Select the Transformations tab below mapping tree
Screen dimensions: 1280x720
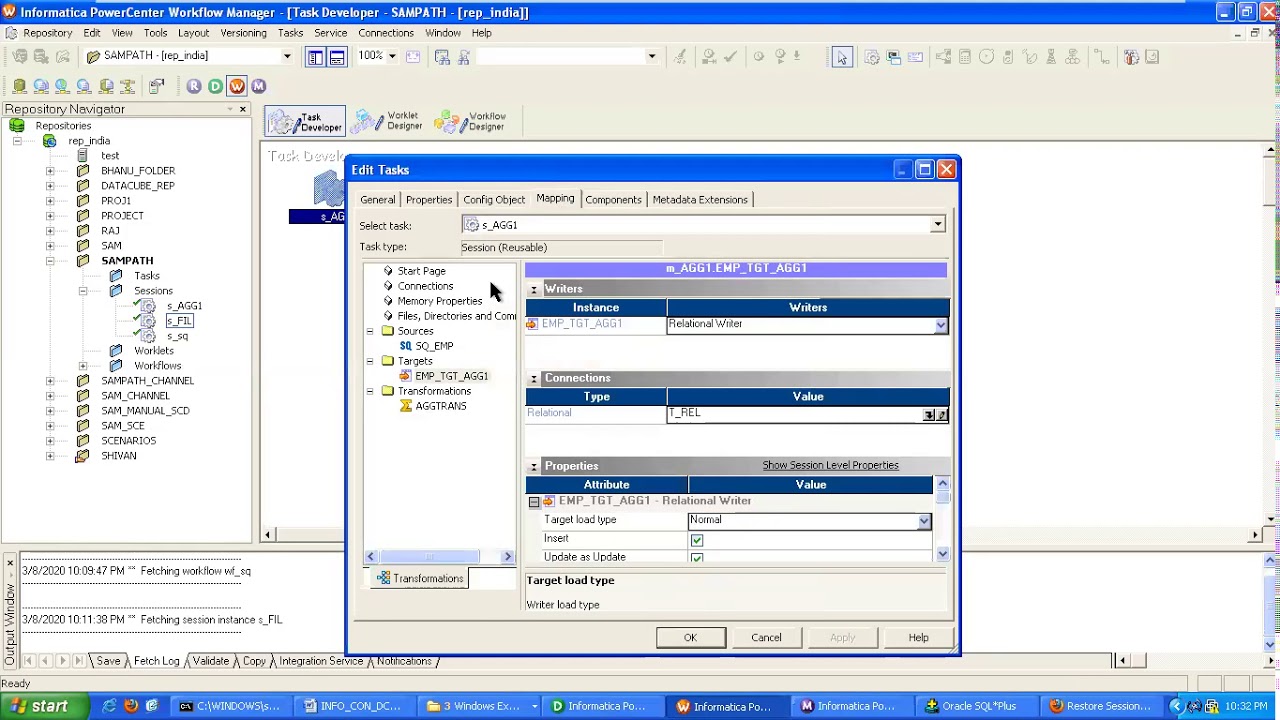tap(420, 579)
